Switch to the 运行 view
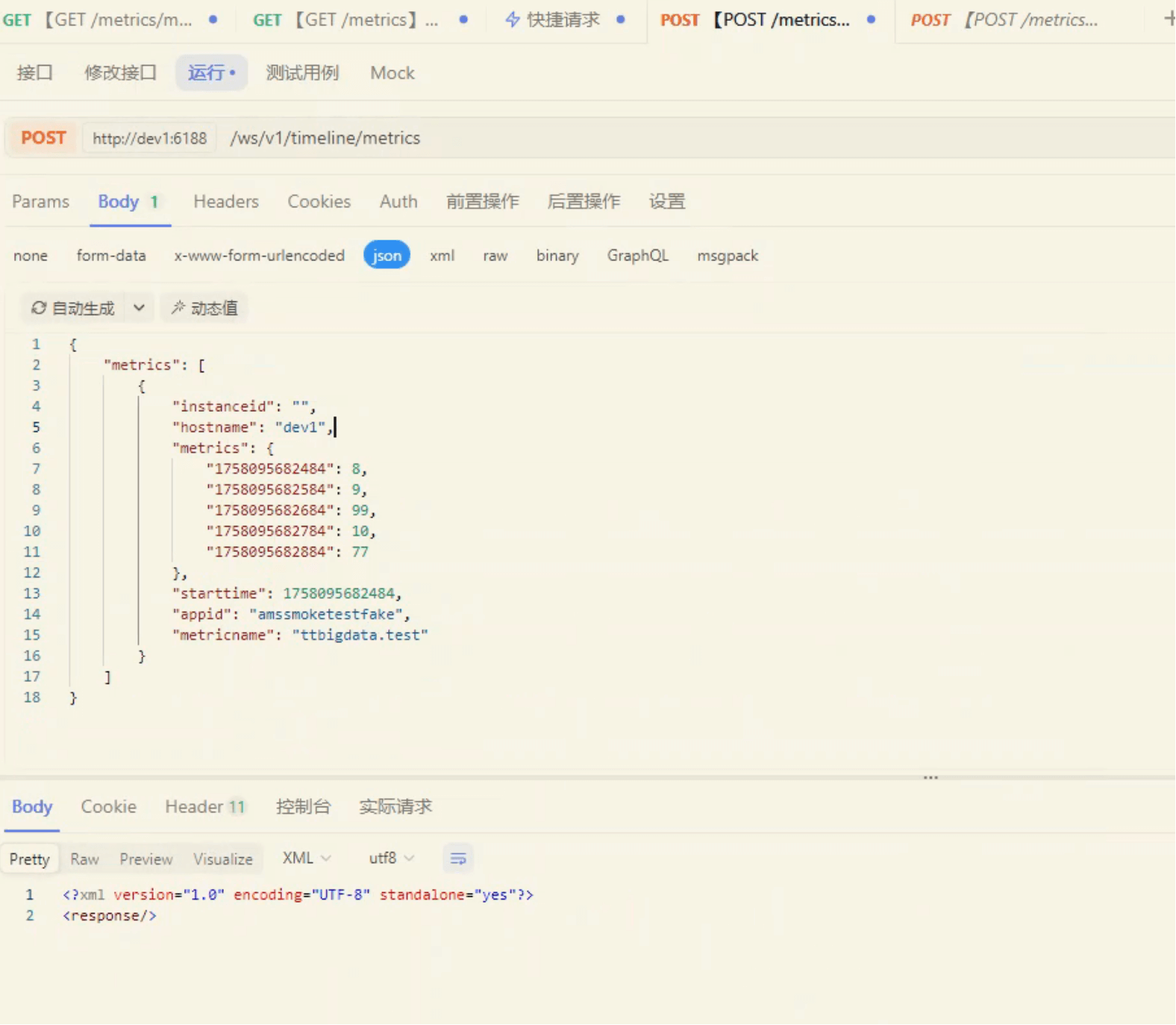The width and height of the screenshot is (1176, 1025). coord(211,73)
